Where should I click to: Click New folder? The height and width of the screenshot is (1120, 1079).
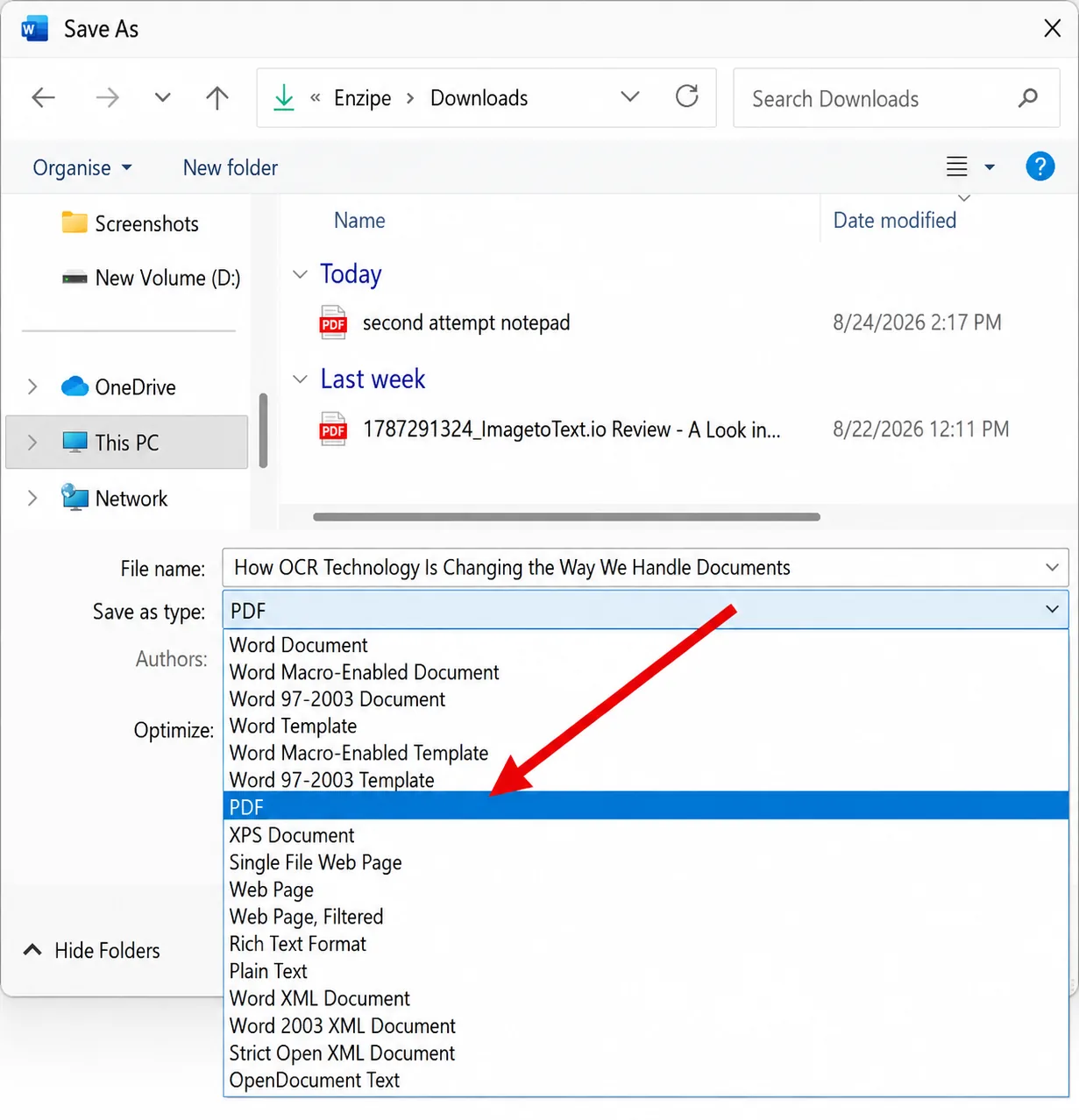(x=231, y=167)
